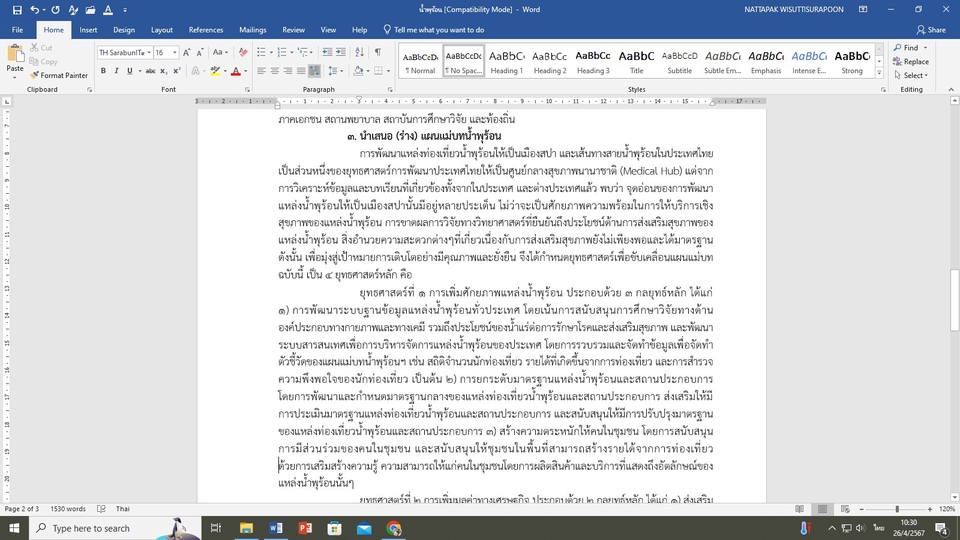Switch to Web Layout view
The image size is (960, 540).
(x=845, y=509)
